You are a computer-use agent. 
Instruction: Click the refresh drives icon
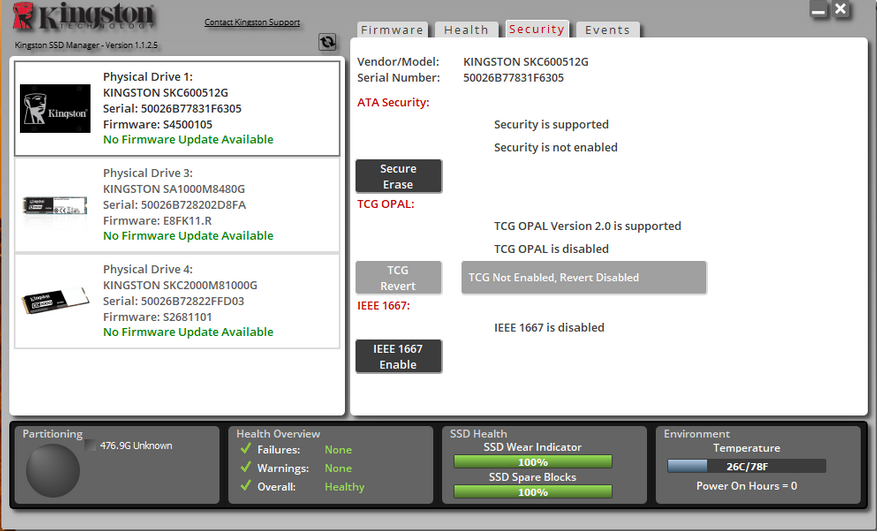coord(327,41)
